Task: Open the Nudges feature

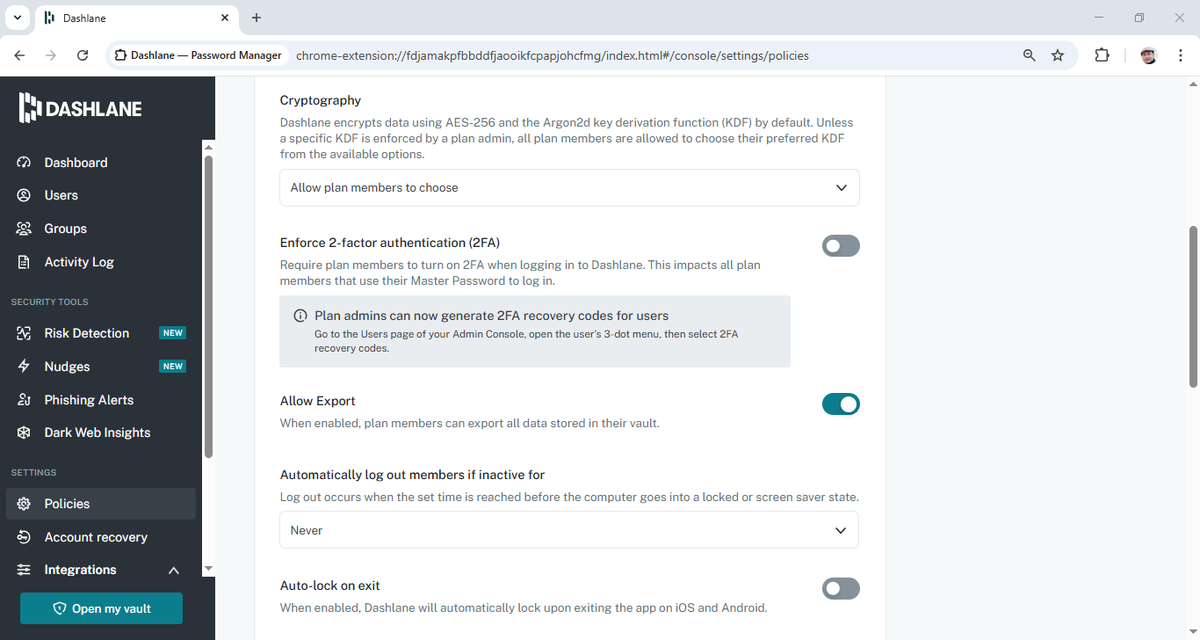Action: tap(69, 366)
